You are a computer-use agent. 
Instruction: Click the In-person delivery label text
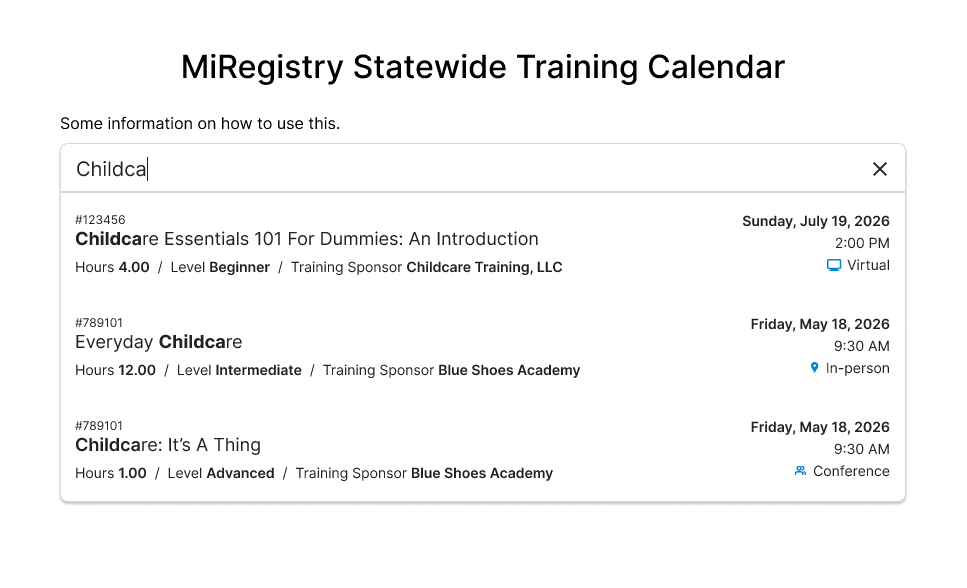(x=857, y=368)
